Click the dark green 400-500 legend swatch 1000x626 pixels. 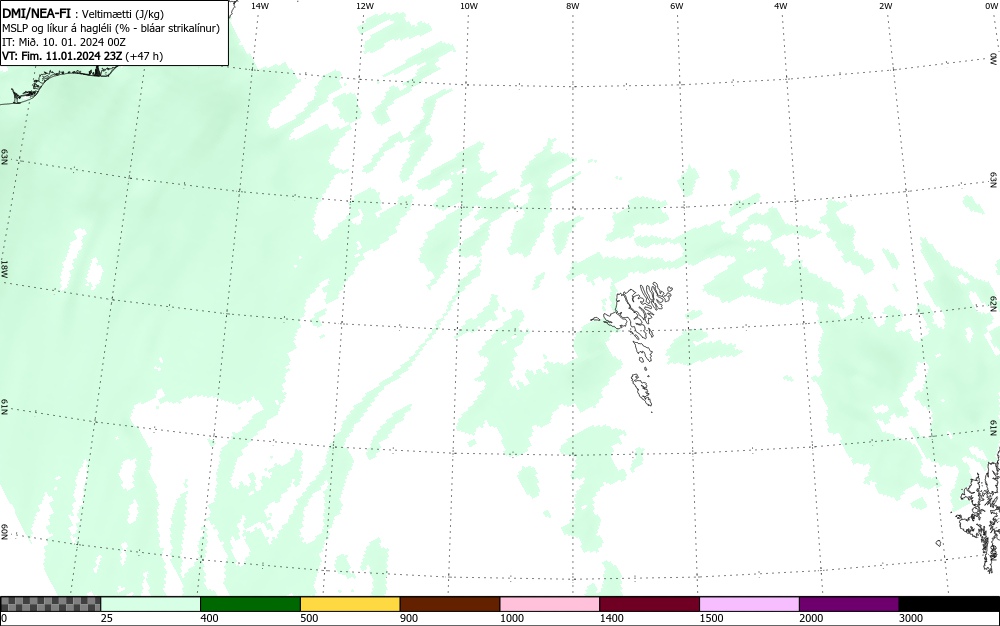pos(250,604)
